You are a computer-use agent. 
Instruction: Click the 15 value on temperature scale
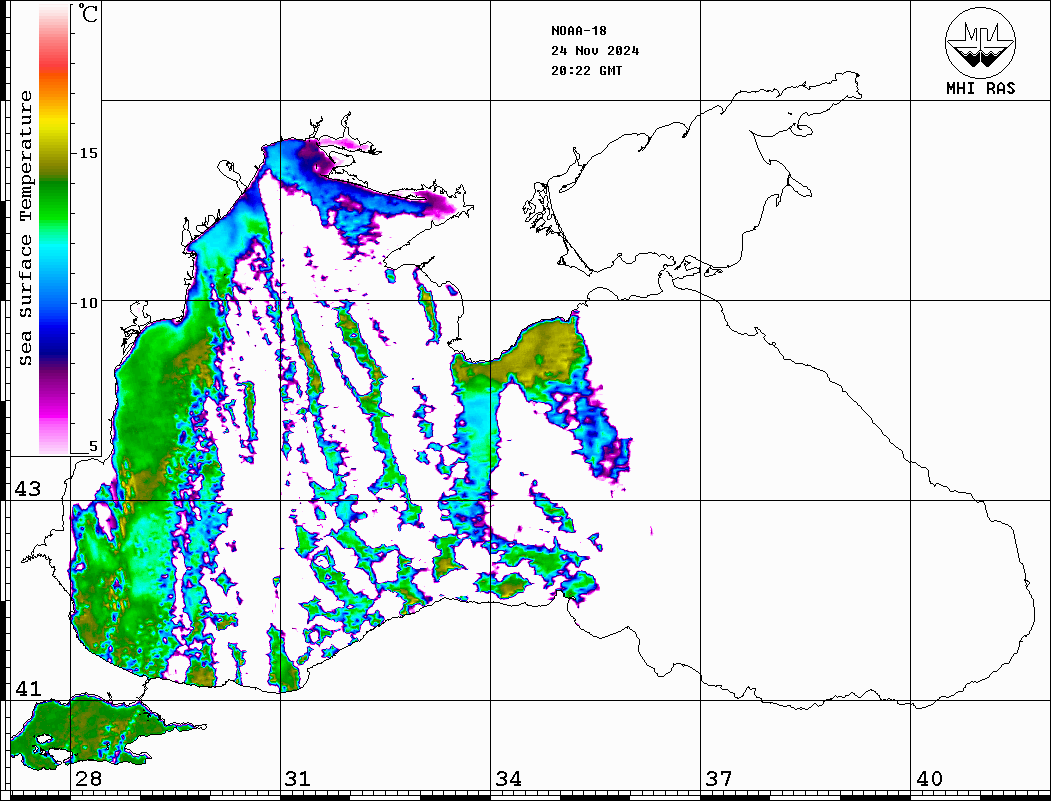pos(88,153)
